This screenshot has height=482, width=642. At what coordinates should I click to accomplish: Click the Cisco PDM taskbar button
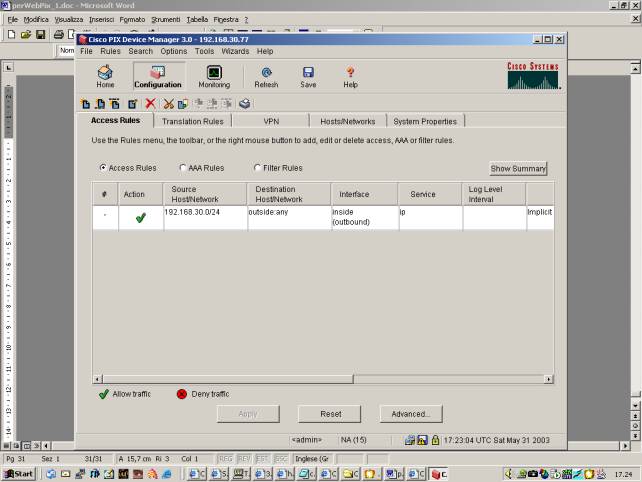[x=439, y=474]
